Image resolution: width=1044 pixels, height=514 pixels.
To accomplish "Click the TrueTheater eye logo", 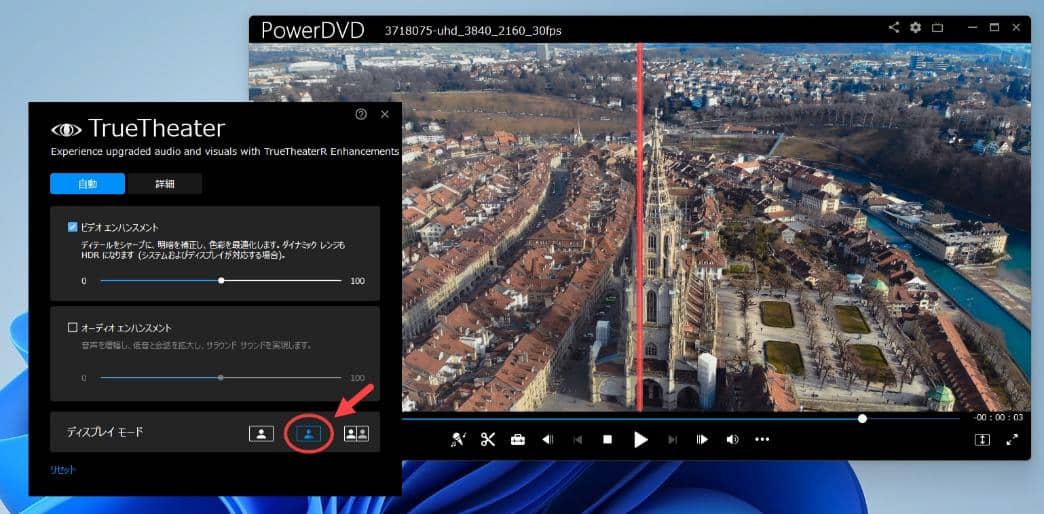I will coord(66,129).
